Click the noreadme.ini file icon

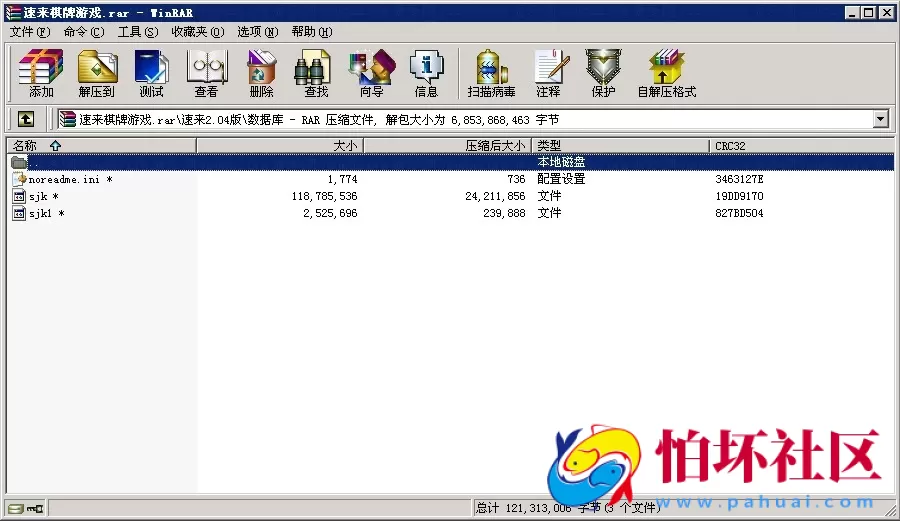pyautogui.click(x=19, y=180)
